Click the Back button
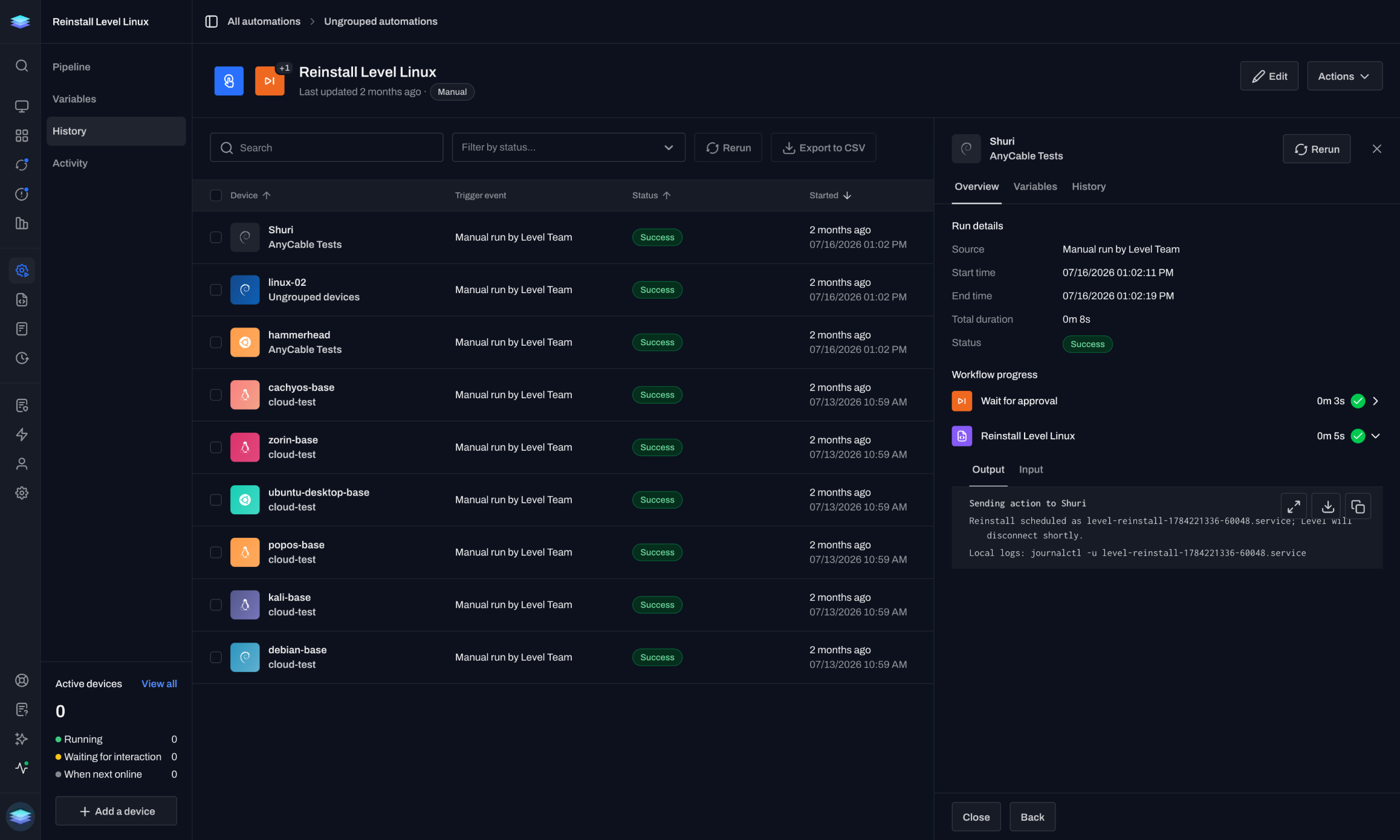 coord(1032,817)
